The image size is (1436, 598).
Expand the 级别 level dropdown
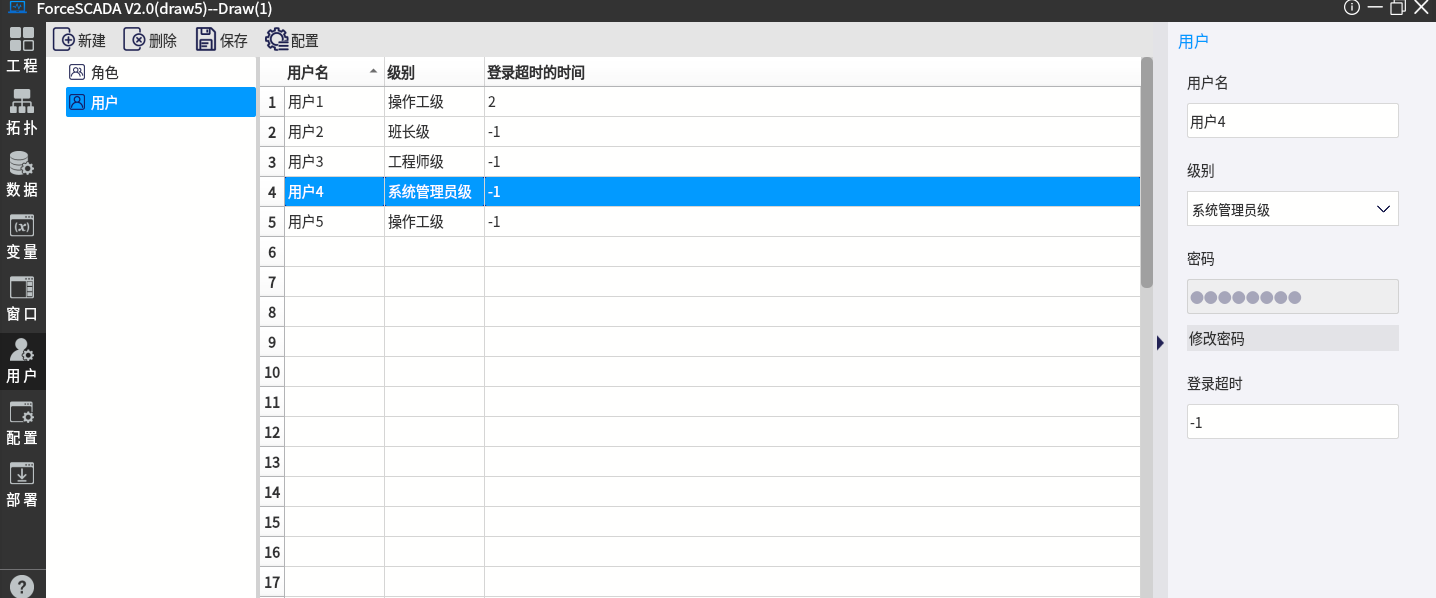tap(1292, 209)
